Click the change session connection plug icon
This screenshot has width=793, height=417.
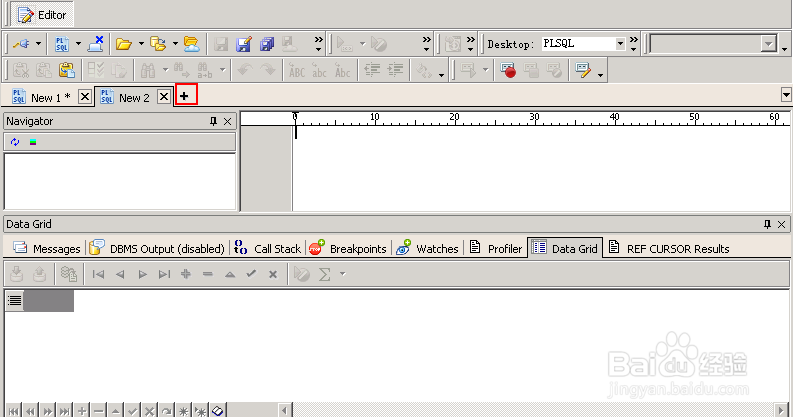21,44
